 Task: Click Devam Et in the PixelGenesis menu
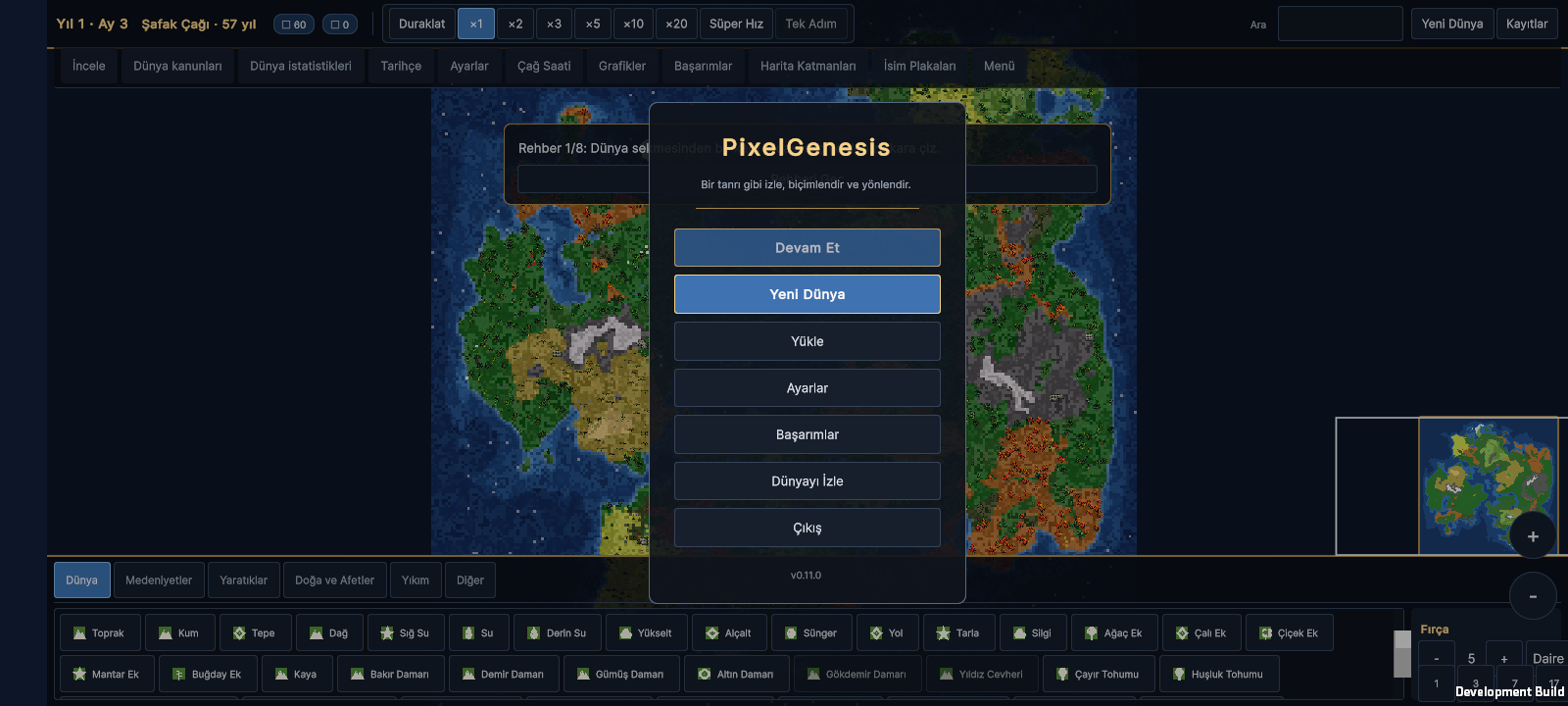point(808,248)
